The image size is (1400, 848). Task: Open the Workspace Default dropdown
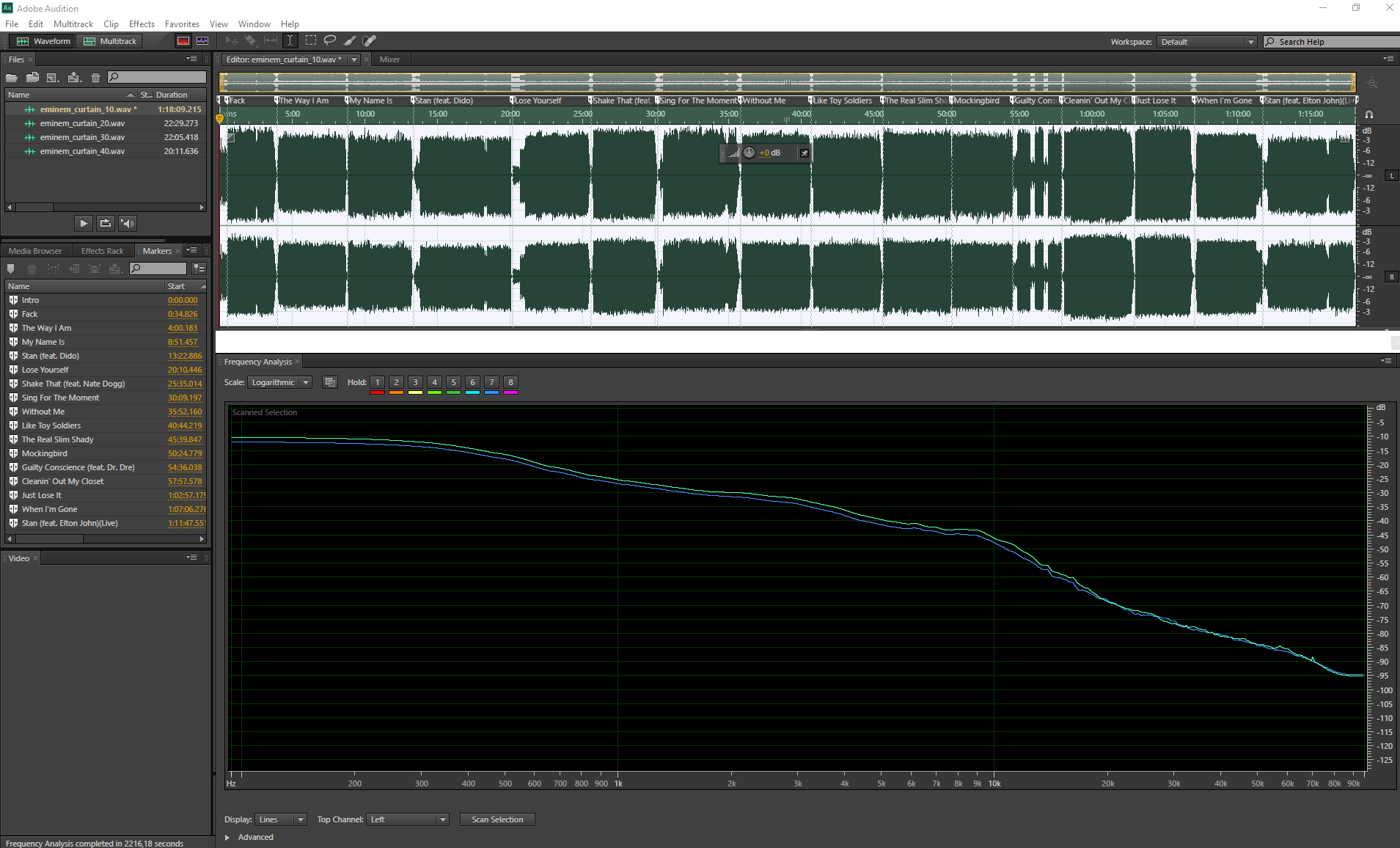(x=1207, y=42)
